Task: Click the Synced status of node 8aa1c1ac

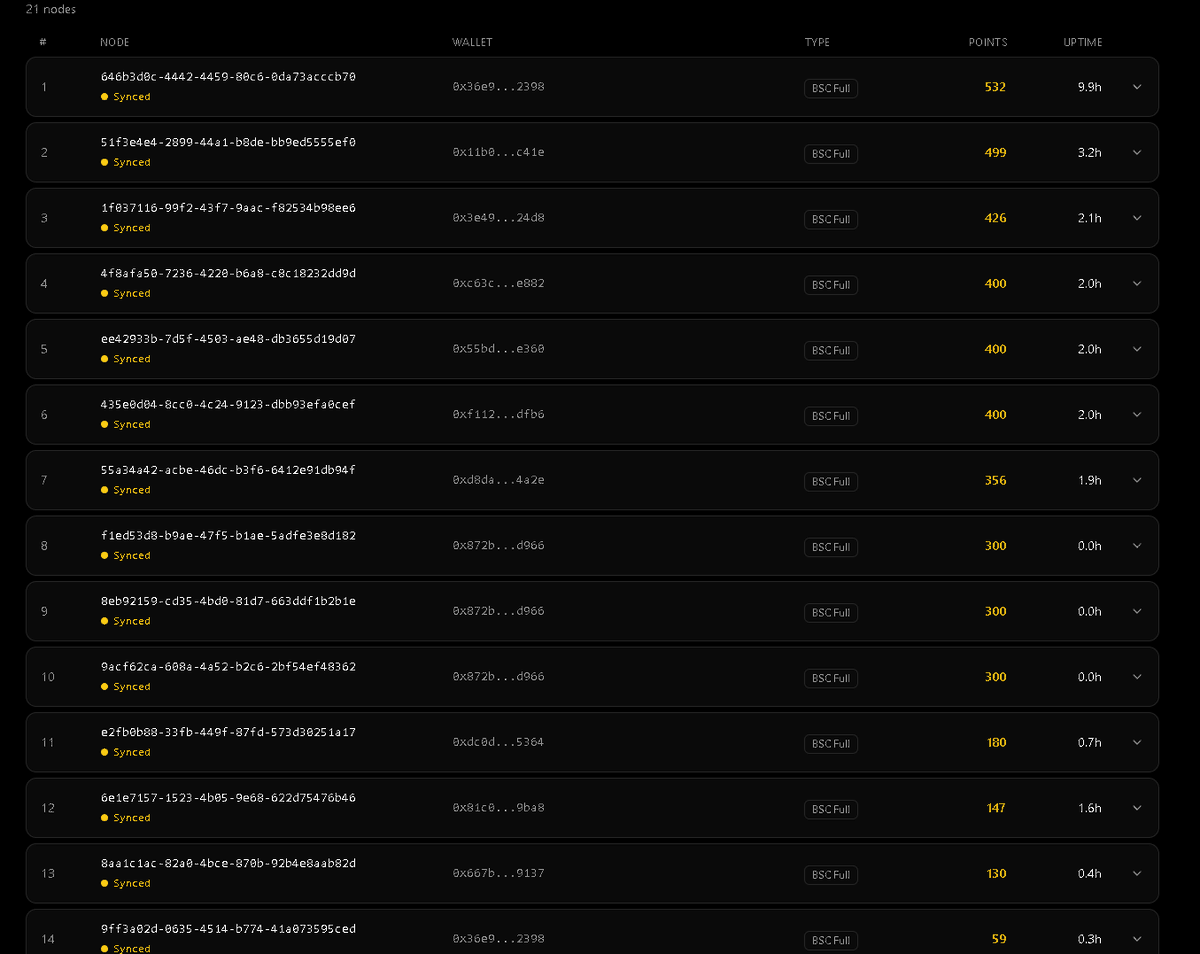Action: point(126,883)
